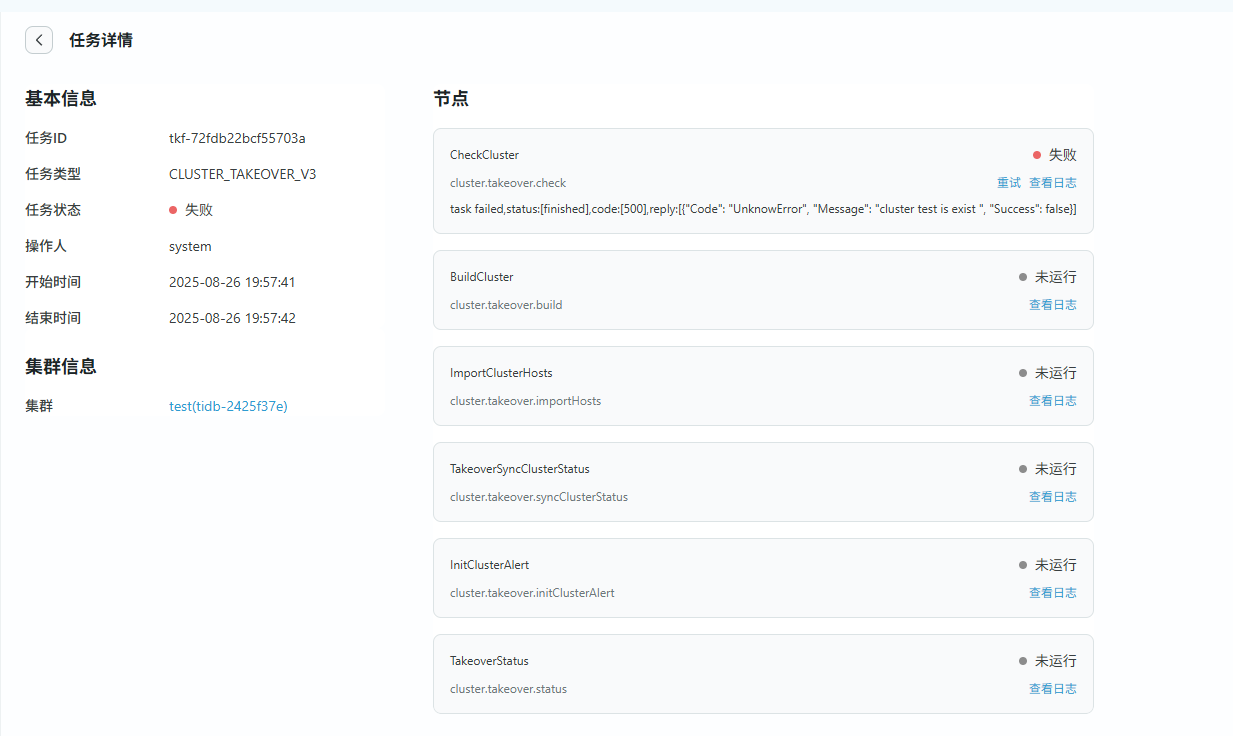Click the red failed dot in CheckCluster
Image resolution: width=1233 pixels, height=736 pixels.
(1037, 155)
